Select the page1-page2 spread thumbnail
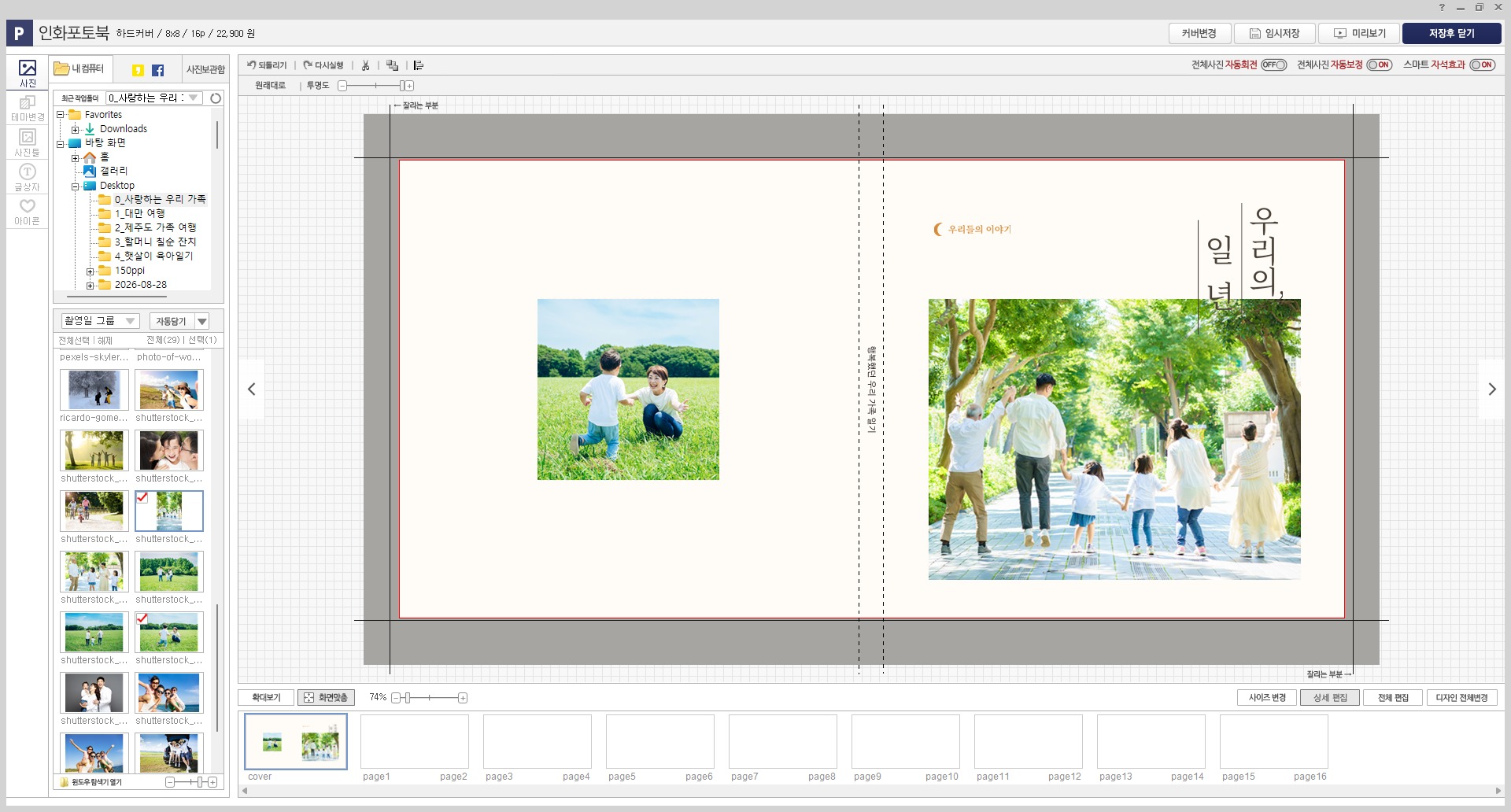1511x812 pixels. click(415, 741)
